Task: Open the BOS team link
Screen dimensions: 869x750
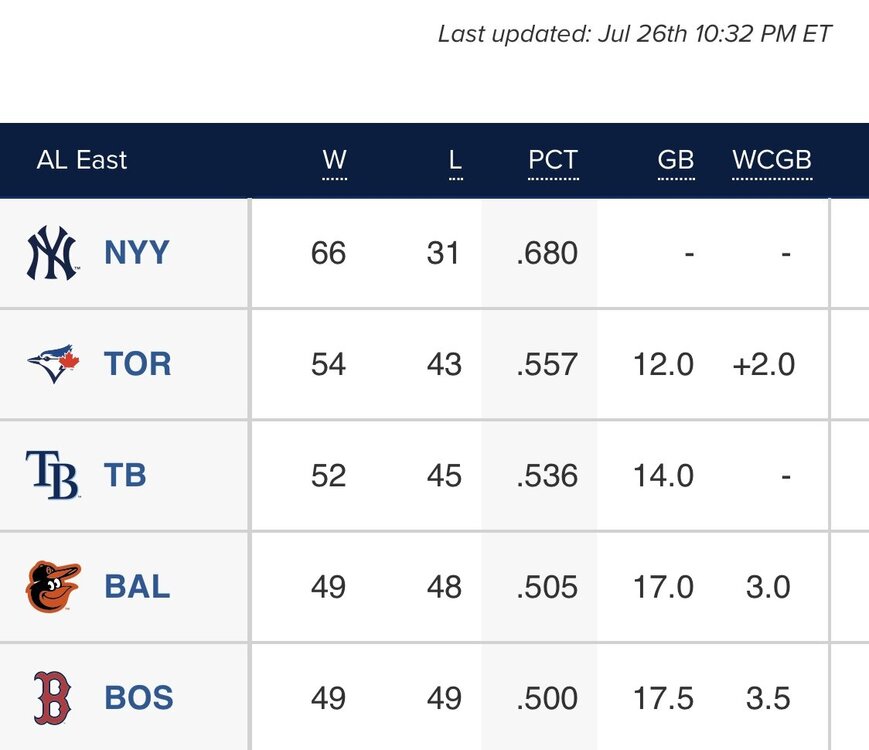Action: tap(138, 698)
